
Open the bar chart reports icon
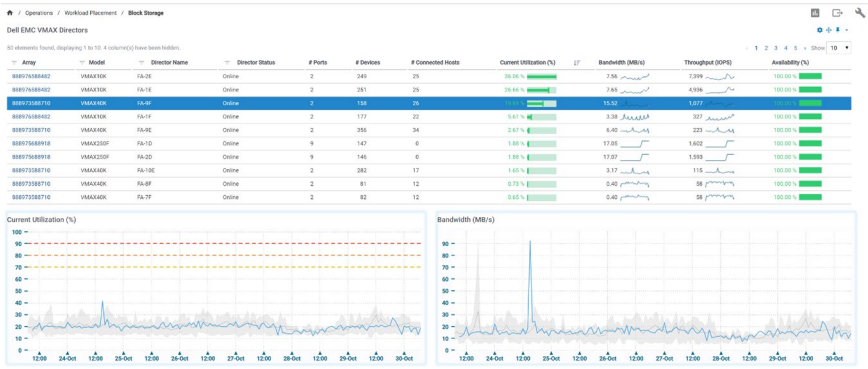(x=815, y=13)
